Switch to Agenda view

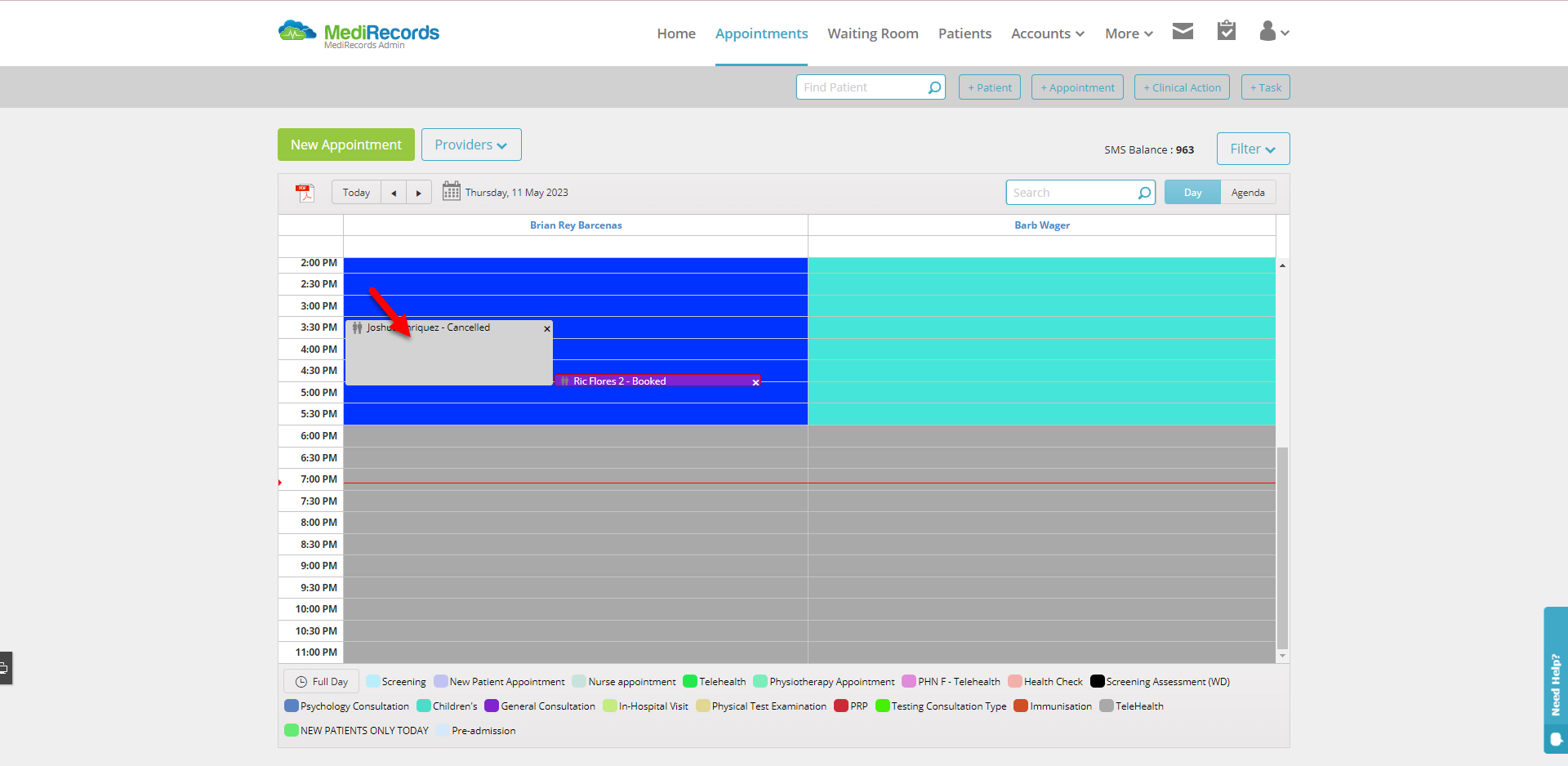pos(1248,193)
